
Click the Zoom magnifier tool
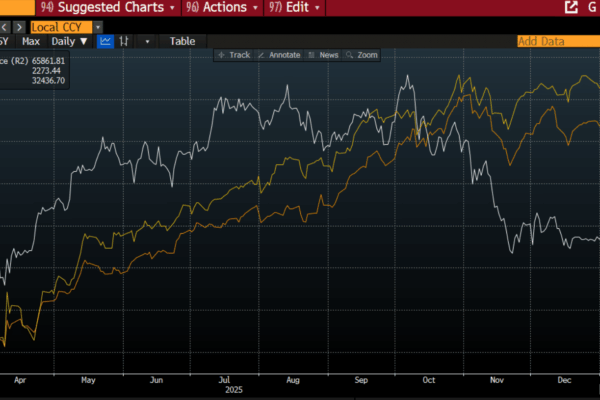tap(361, 55)
